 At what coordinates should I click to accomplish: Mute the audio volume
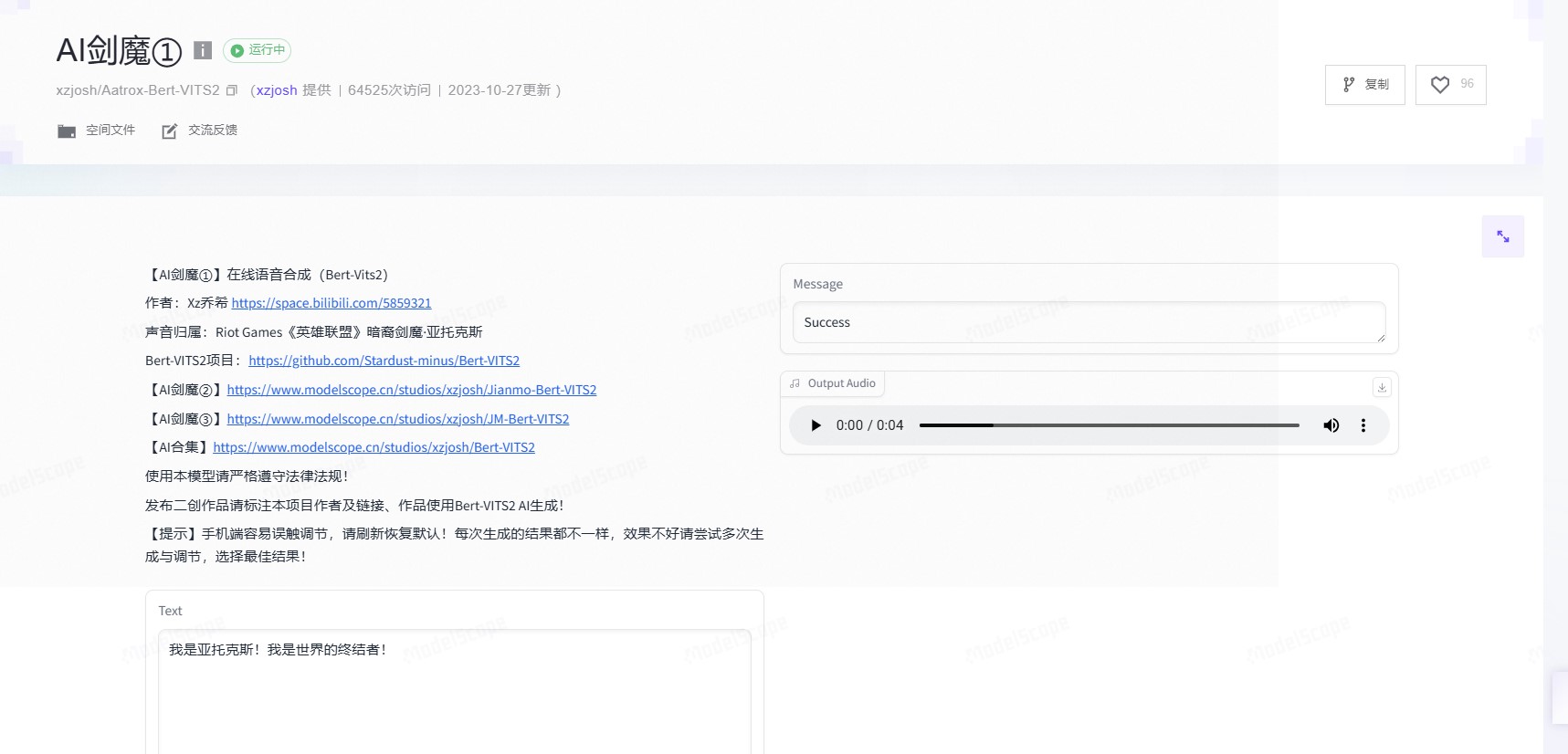[x=1331, y=425]
